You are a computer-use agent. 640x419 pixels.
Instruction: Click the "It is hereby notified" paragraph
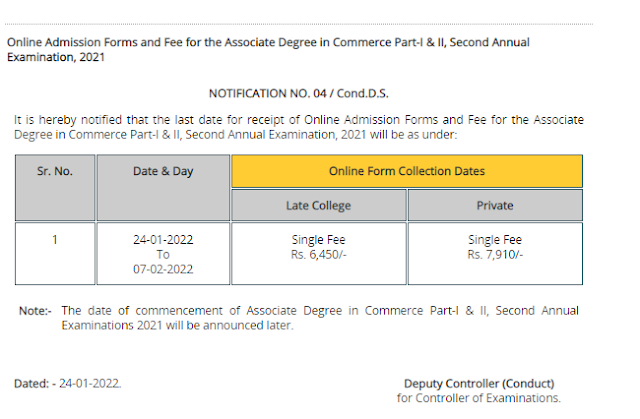point(299,127)
